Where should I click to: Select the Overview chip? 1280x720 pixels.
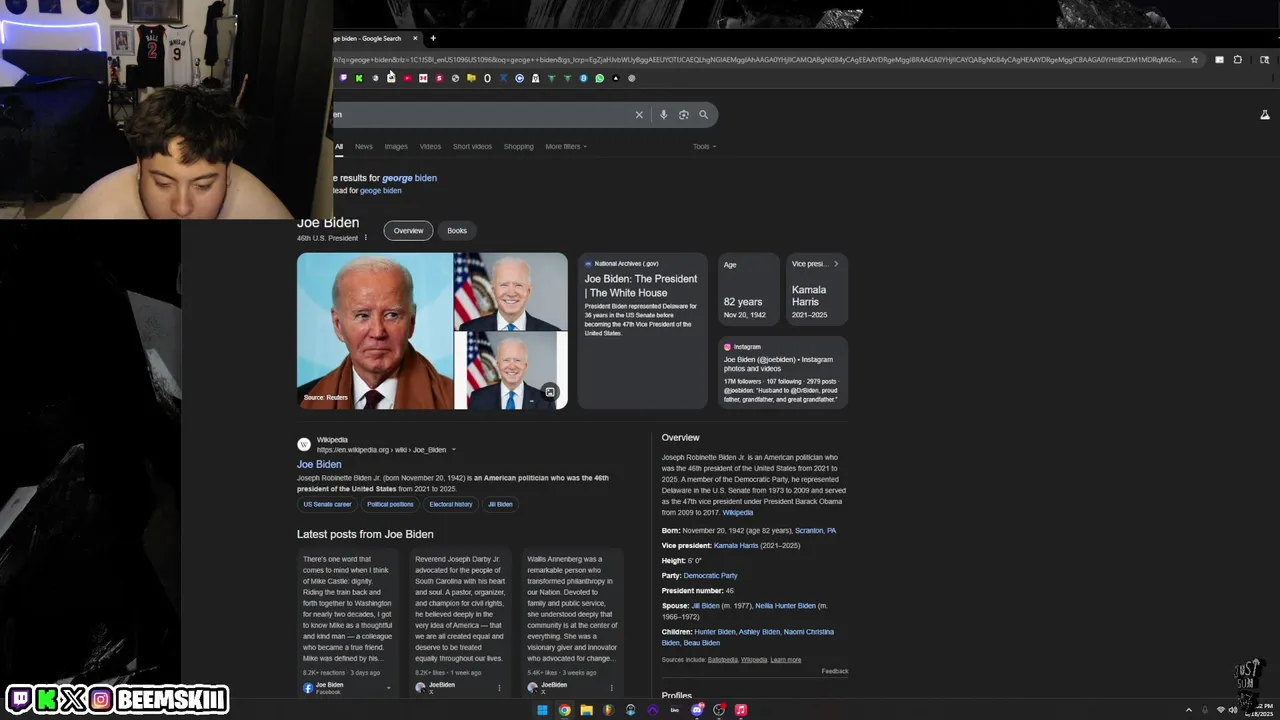pos(408,231)
